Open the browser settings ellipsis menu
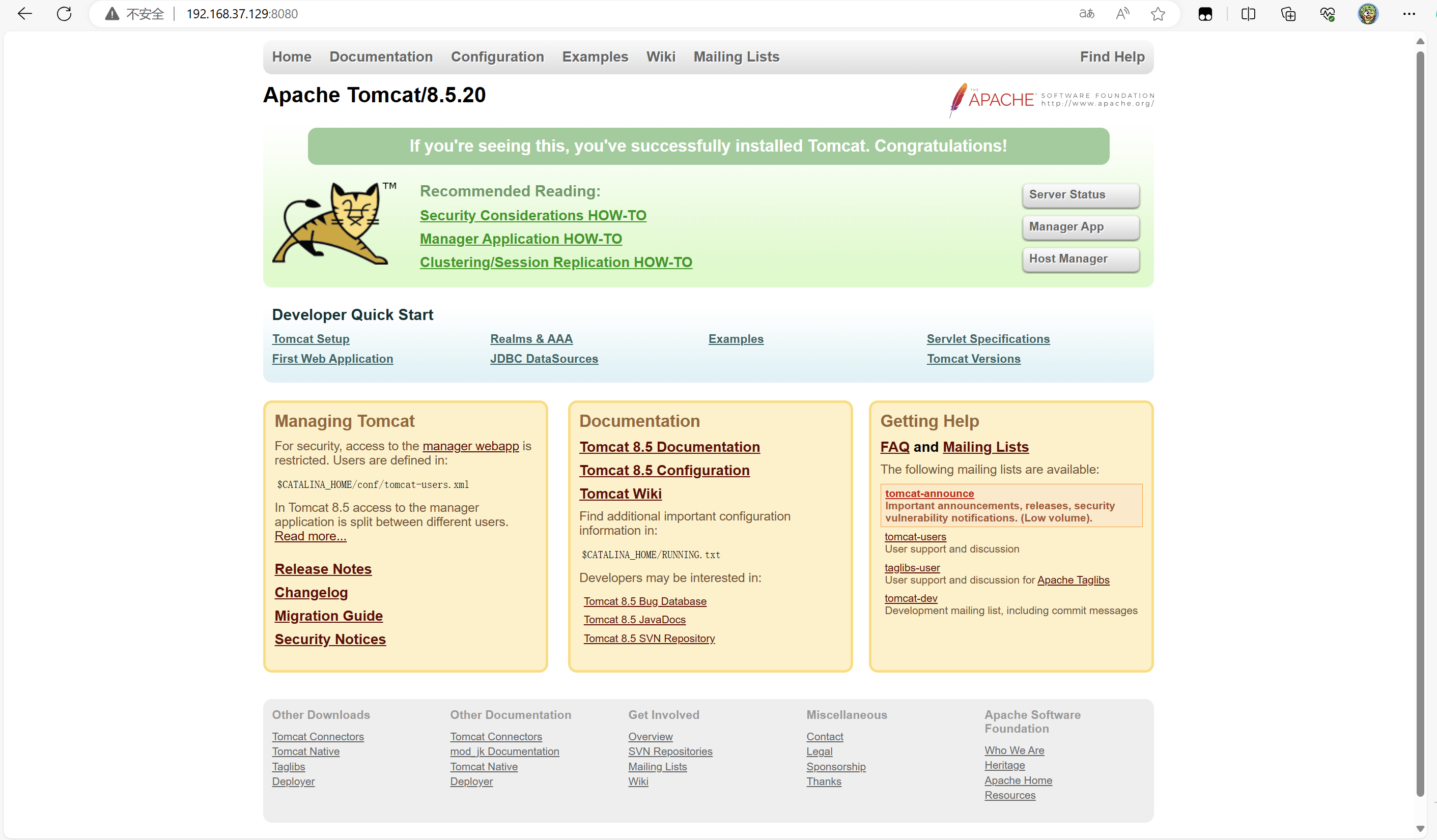This screenshot has height=840, width=1437. pyautogui.click(x=1408, y=14)
